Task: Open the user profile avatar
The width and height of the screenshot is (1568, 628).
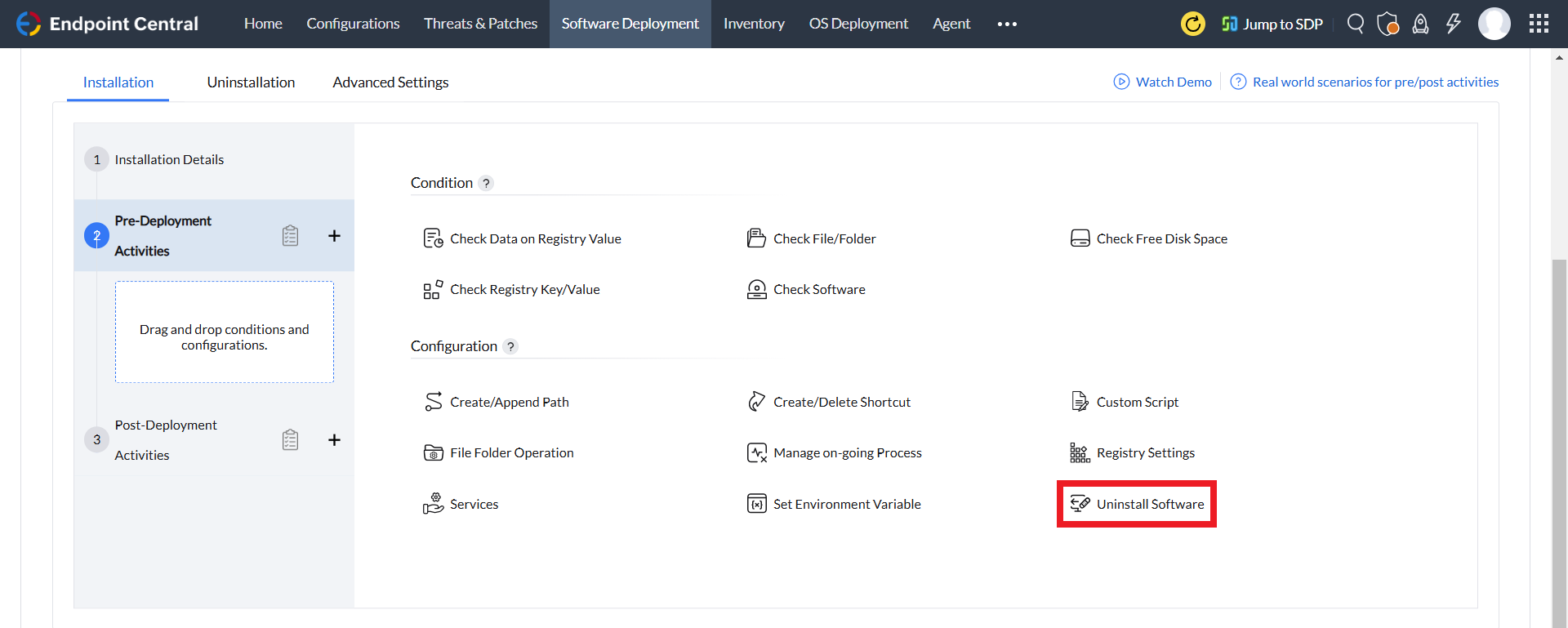Action: point(1494,24)
